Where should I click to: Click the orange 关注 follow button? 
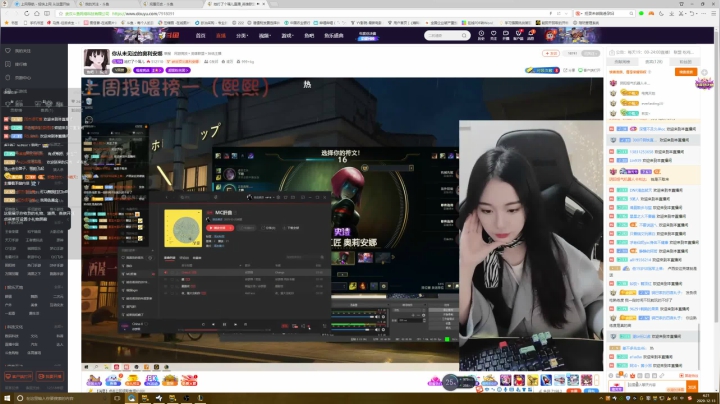tap(551, 53)
